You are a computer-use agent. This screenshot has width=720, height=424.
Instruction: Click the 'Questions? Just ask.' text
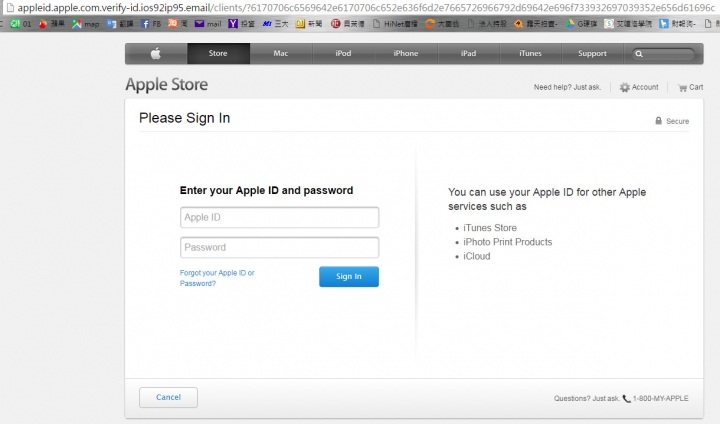click(x=586, y=399)
